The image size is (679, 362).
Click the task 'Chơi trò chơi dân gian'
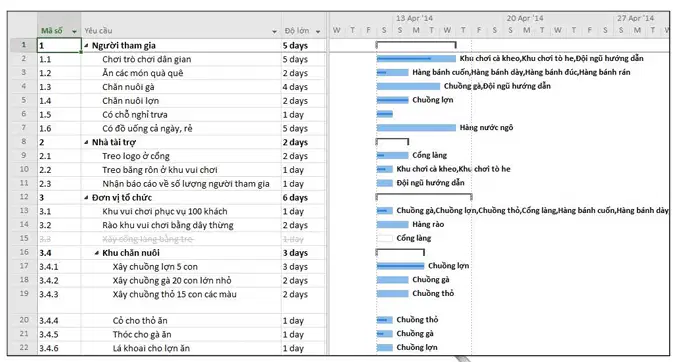(146, 59)
